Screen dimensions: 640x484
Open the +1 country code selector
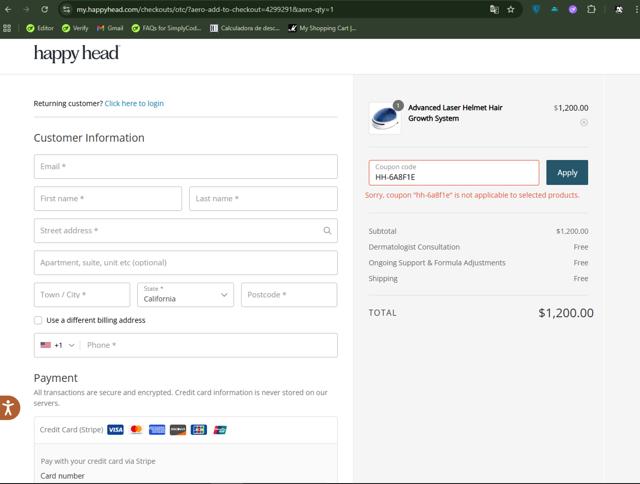(58, 345)
